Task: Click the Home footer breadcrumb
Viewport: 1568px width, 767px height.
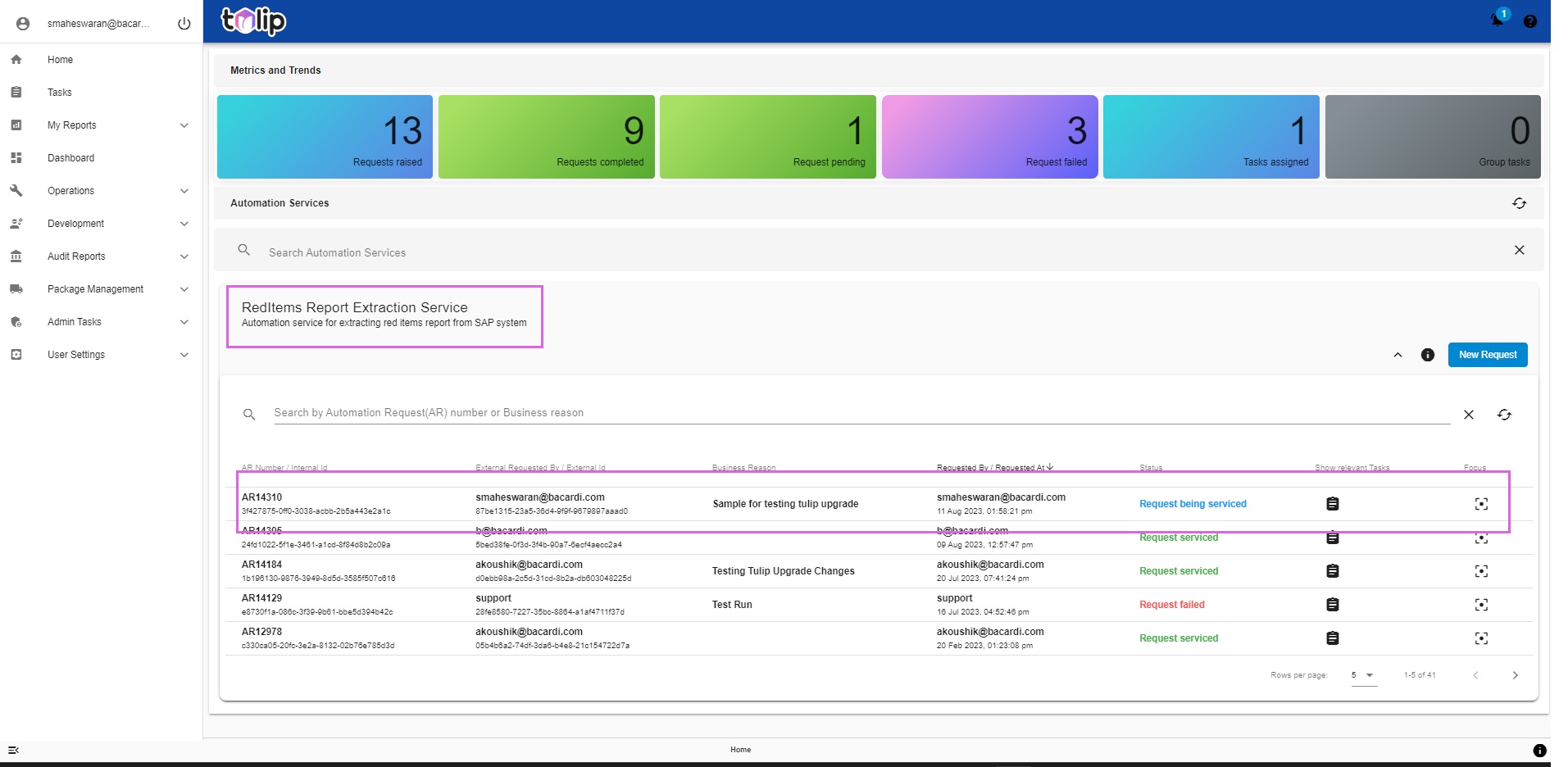Action: tap(741, 750)
